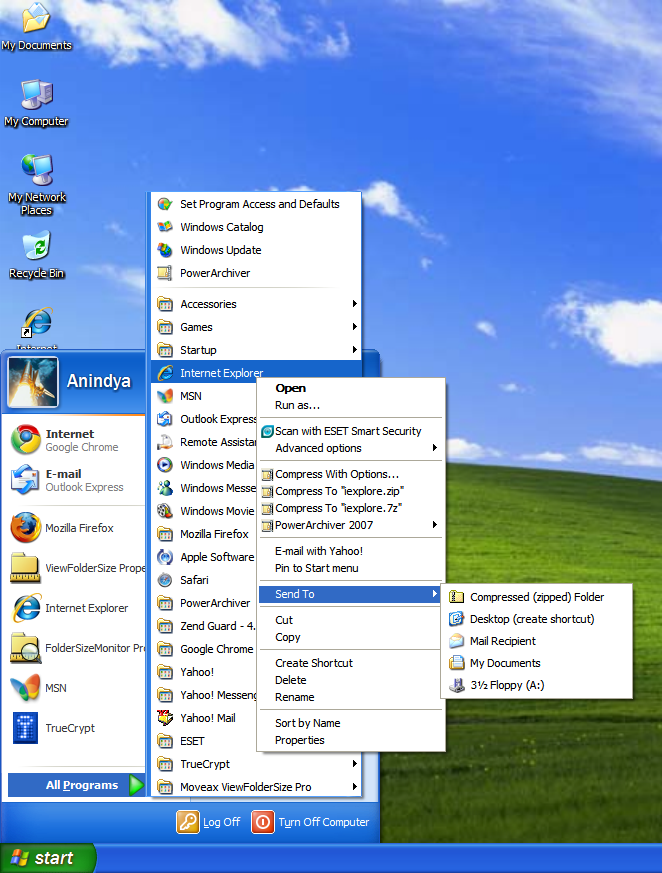Choose Open in the context menu

point(351,388)
